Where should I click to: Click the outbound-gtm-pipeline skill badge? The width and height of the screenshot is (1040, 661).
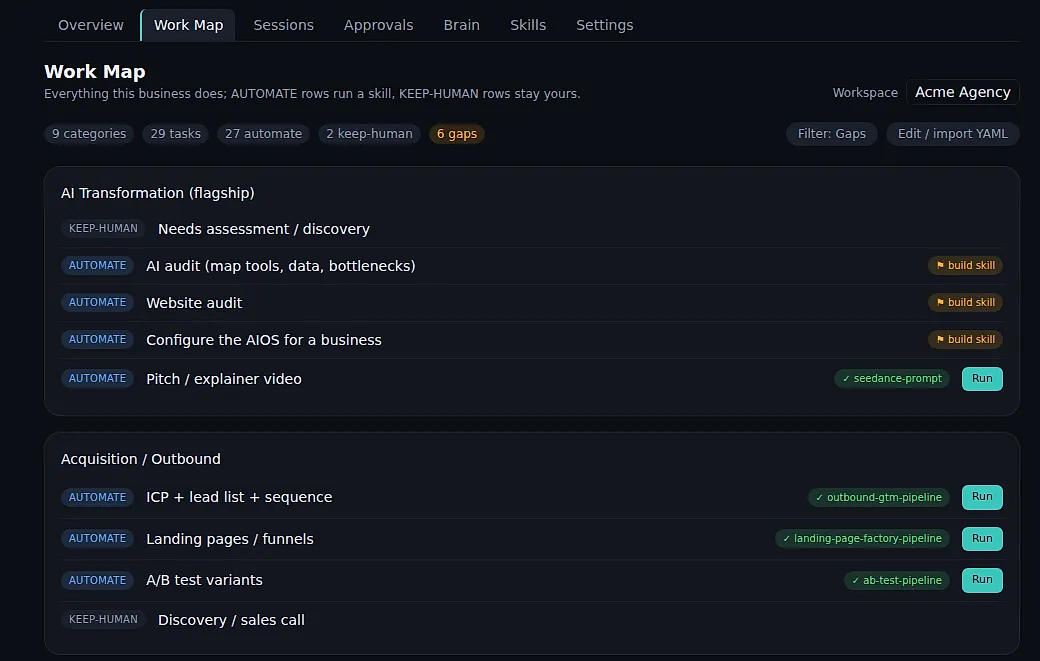tap(878, 497)
